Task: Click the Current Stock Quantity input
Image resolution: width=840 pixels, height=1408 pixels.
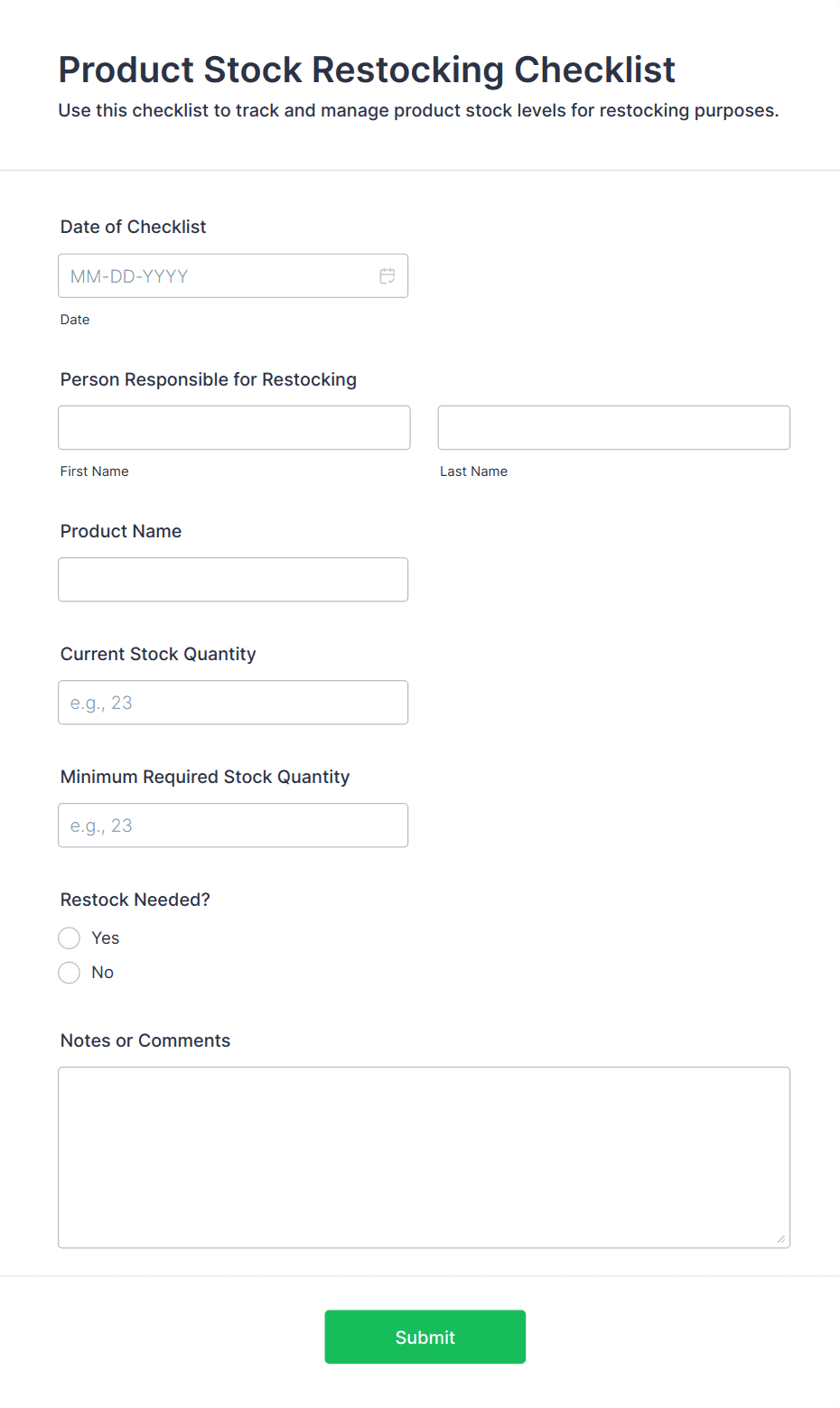Action: coord(233,703)
